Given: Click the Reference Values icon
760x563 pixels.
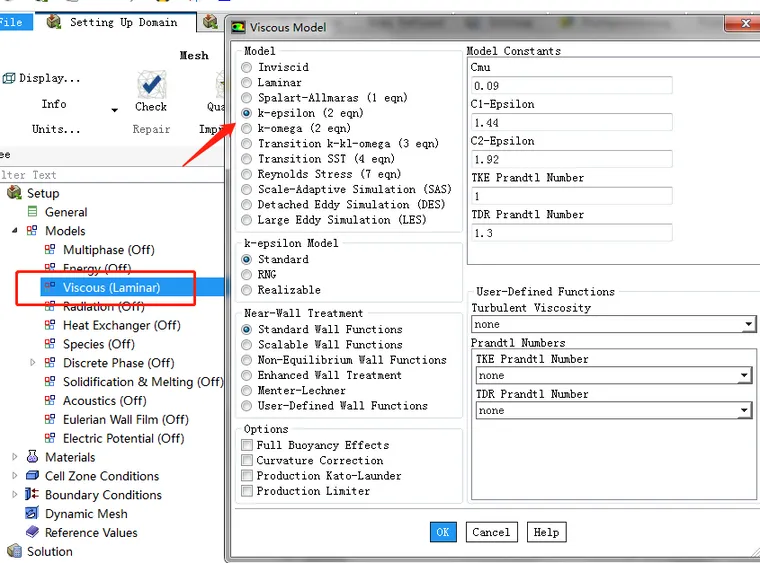Looking at the screenshot, I should pos(32,532).
